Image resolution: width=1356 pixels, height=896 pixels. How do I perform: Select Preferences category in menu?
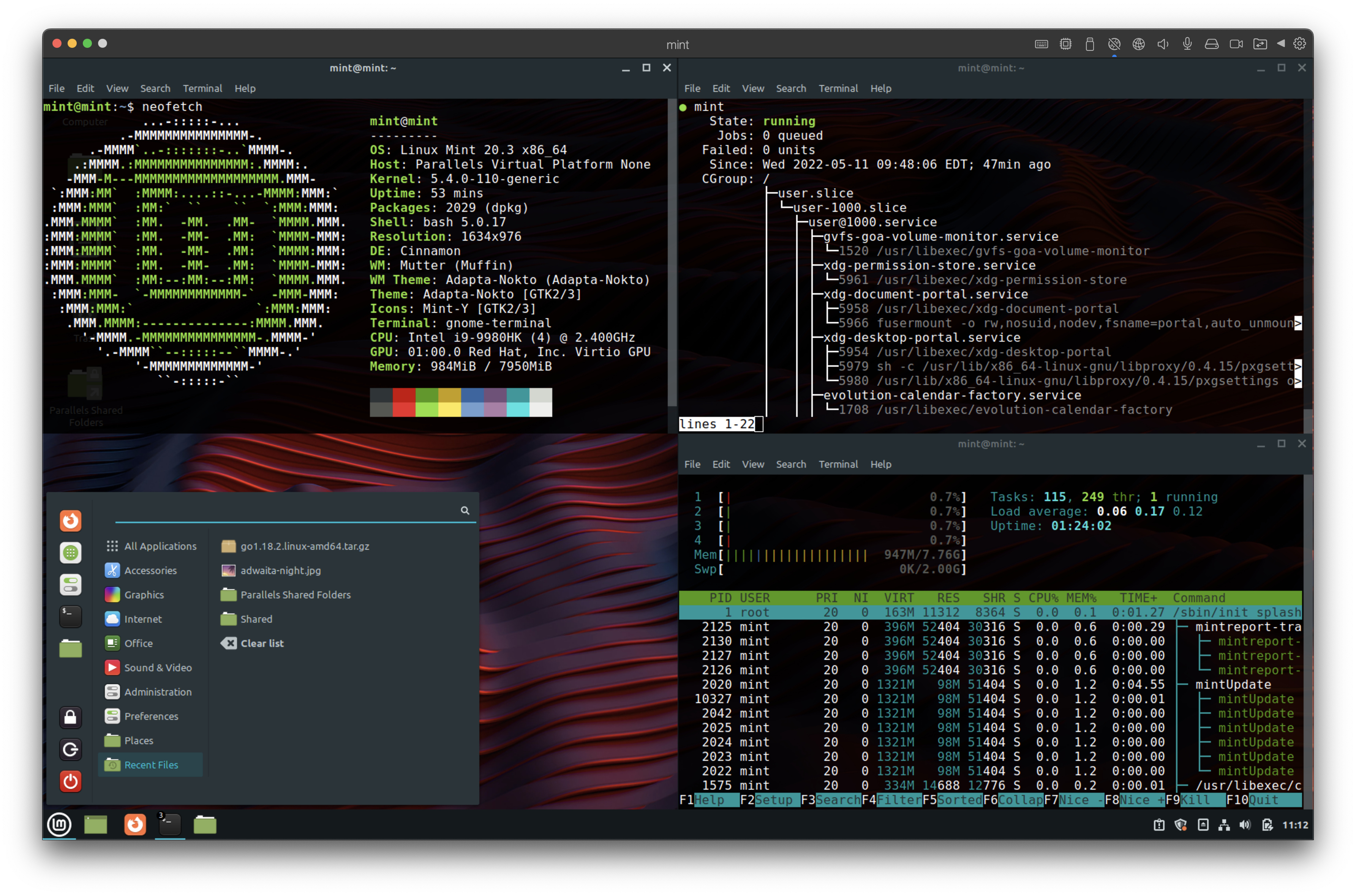pyautogui.click(x=151, y=716)
